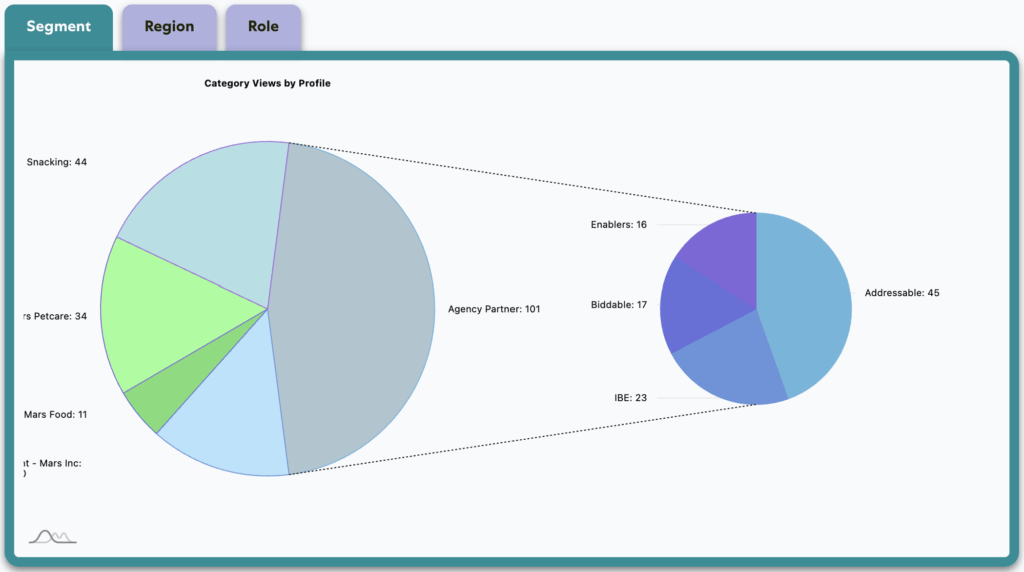Click the 'Mars Food: 11' label
Screen dimensions: 1024x572
coord(55,414)
